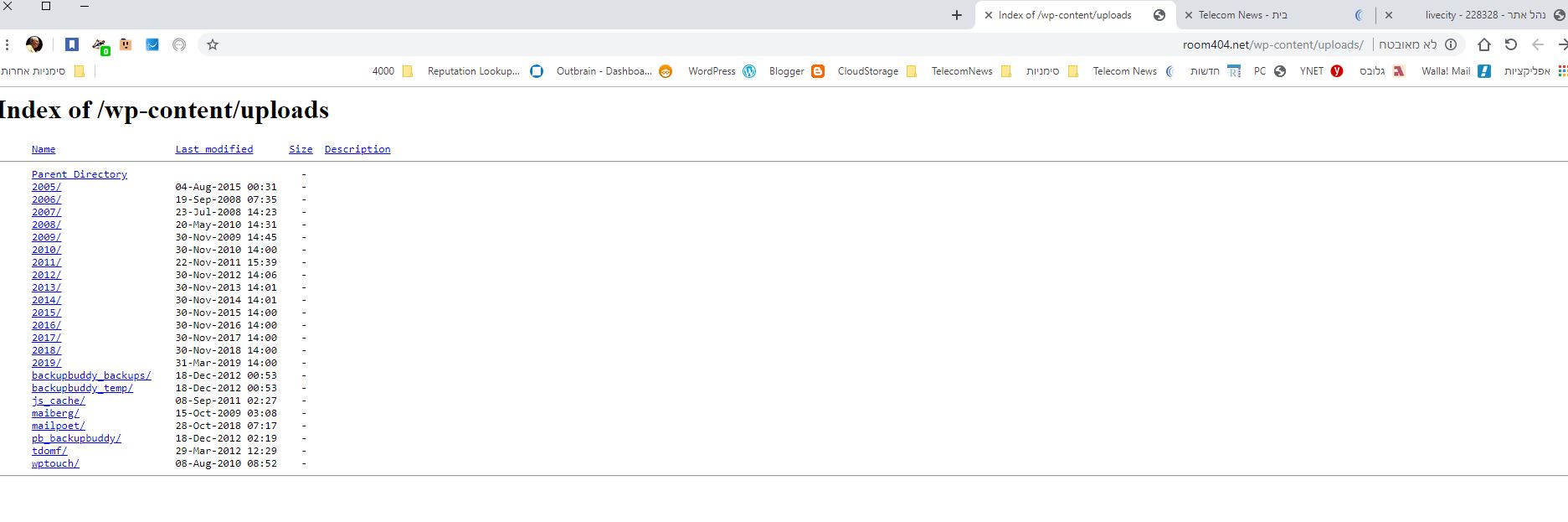This screenshot has width=1568, height=522.
Task: Open the backupbuddy_backups/ directory link
Action: [x=91, y=375]
